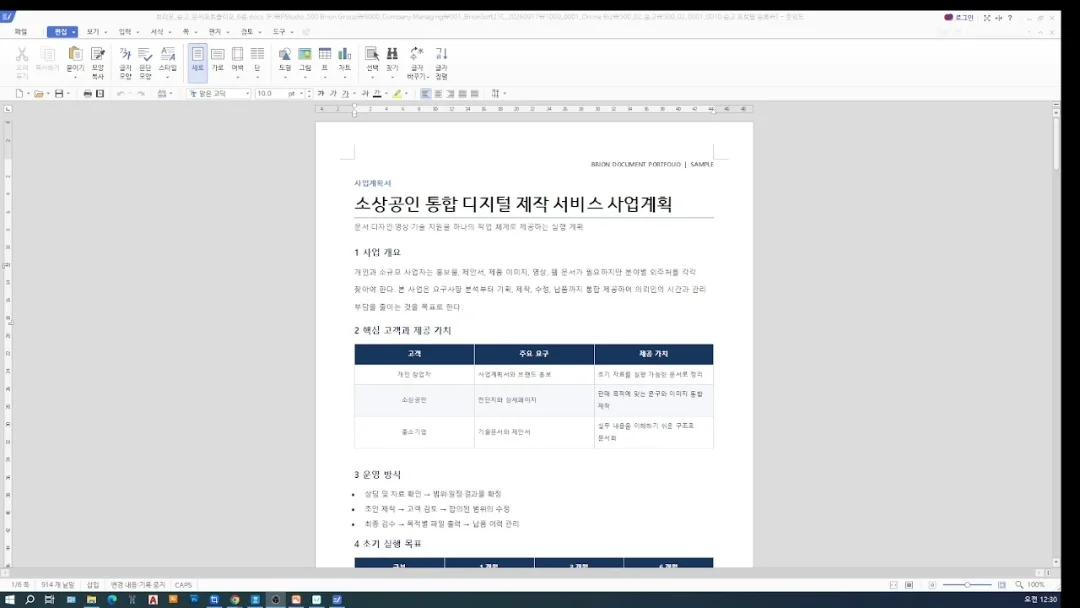Toggle underline (밑줄) formatting
The image size is (1080, 608).
pos(345,94)
